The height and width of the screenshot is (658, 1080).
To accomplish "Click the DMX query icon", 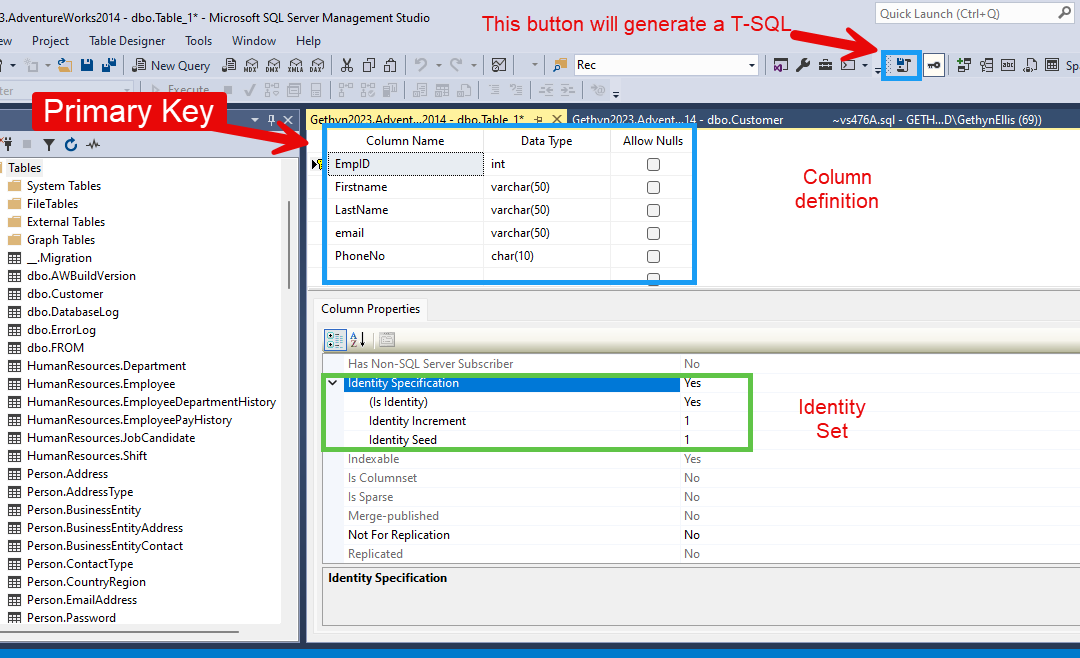I will 273,65.
